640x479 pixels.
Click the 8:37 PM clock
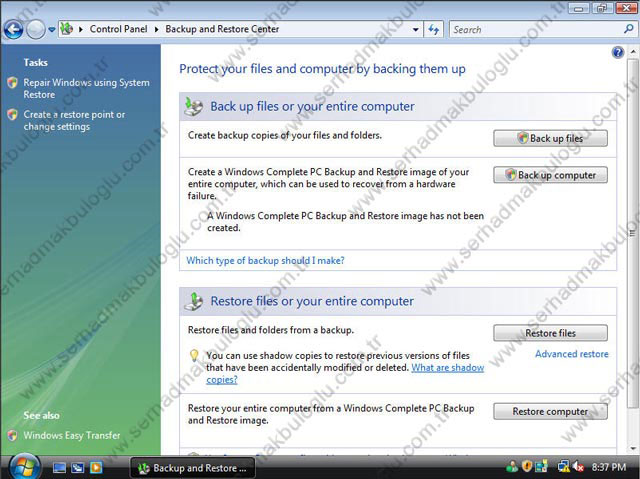coord(609,467)
